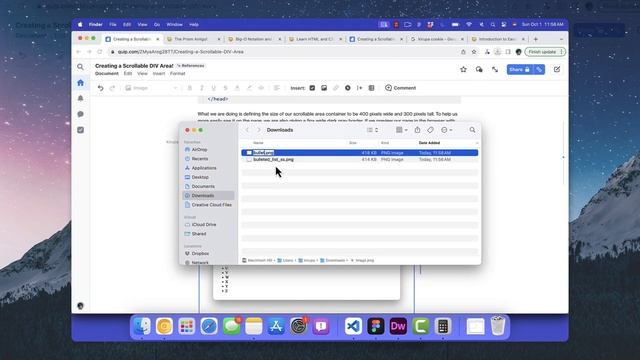Select Dropbox in Finder sidebar
The width and height of the screenshot is (640, 360).
tap(200, 253)
